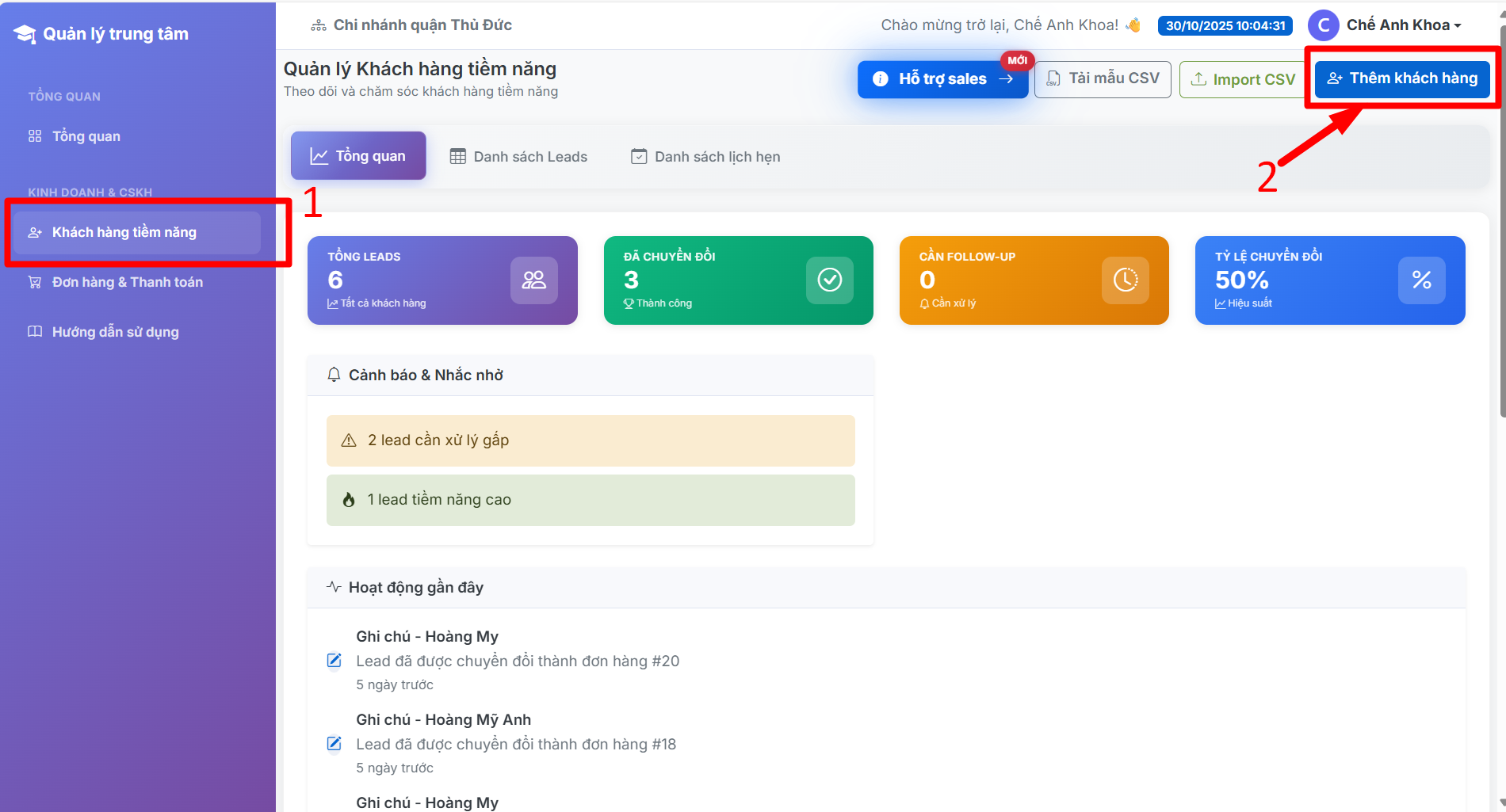Open the Hỗ trợ sales button
This screenshot has height=812, width=1506.
(942, 79)
